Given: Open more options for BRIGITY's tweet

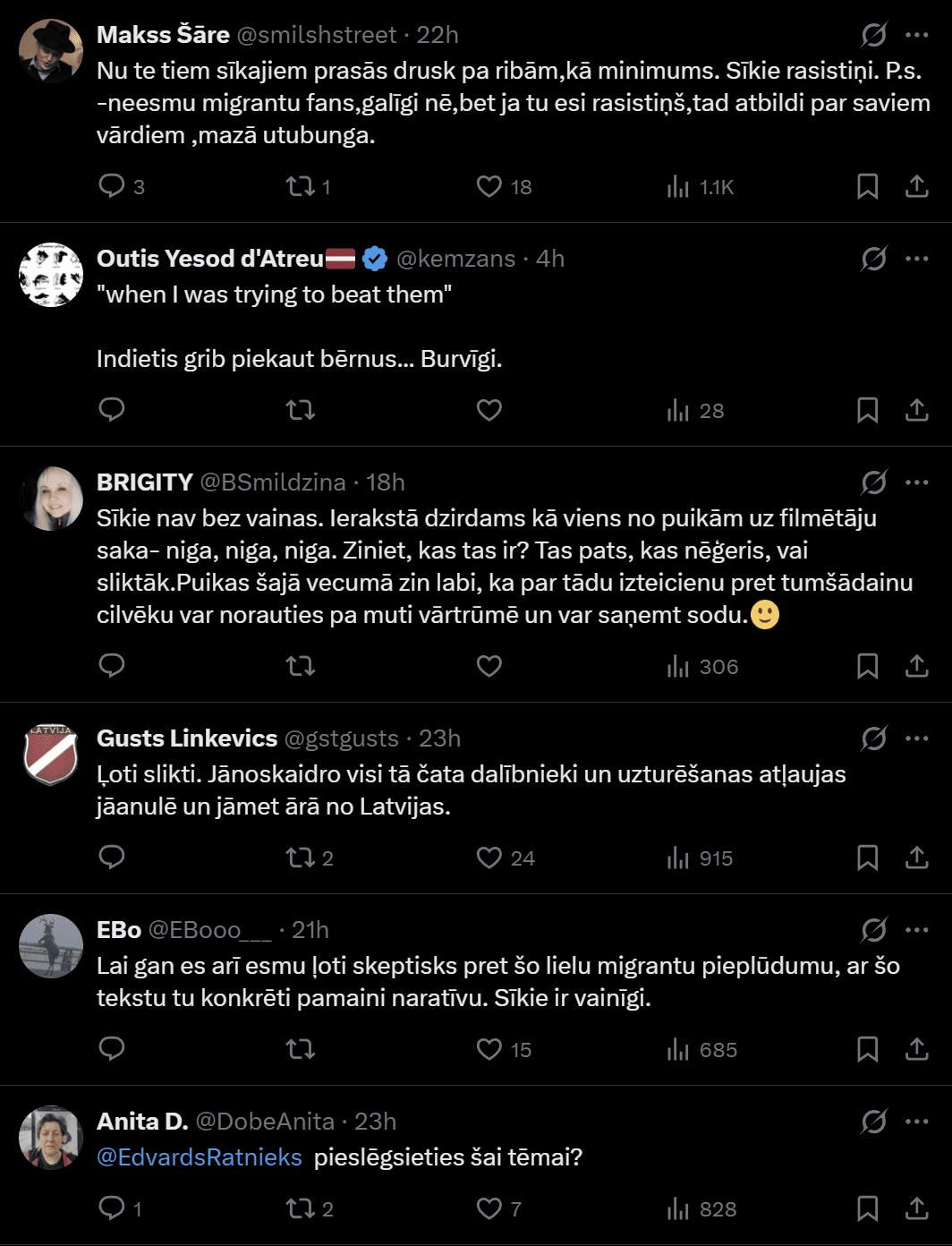Looking at the screenshot, I should coord(916,482).
